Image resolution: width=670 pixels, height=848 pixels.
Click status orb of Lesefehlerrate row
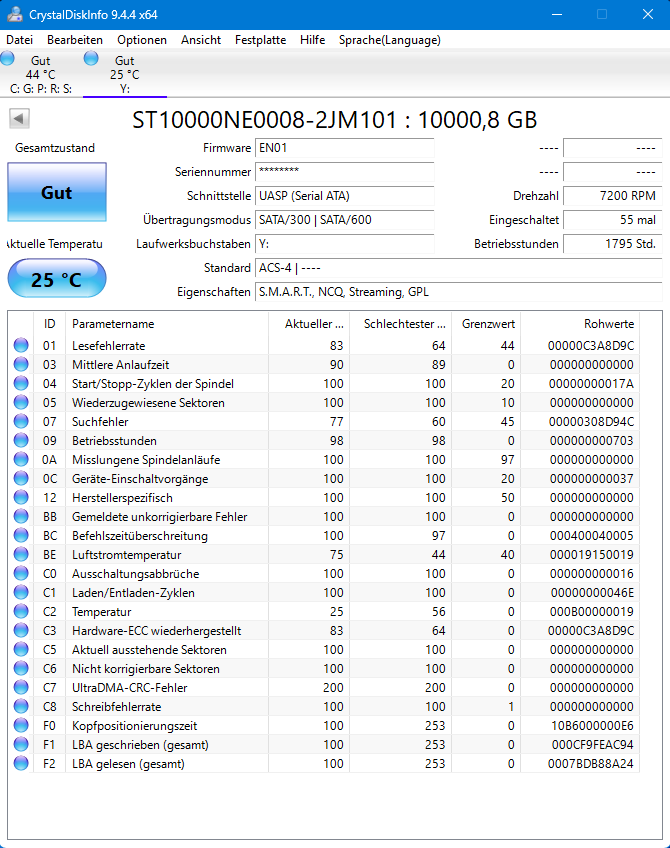point(21,345)
